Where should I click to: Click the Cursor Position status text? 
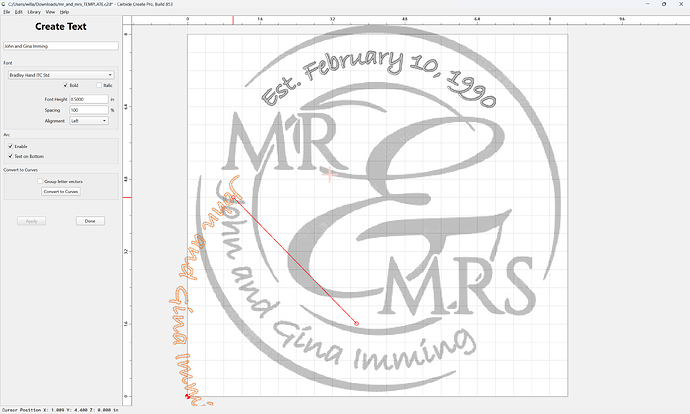click(60, 410)
